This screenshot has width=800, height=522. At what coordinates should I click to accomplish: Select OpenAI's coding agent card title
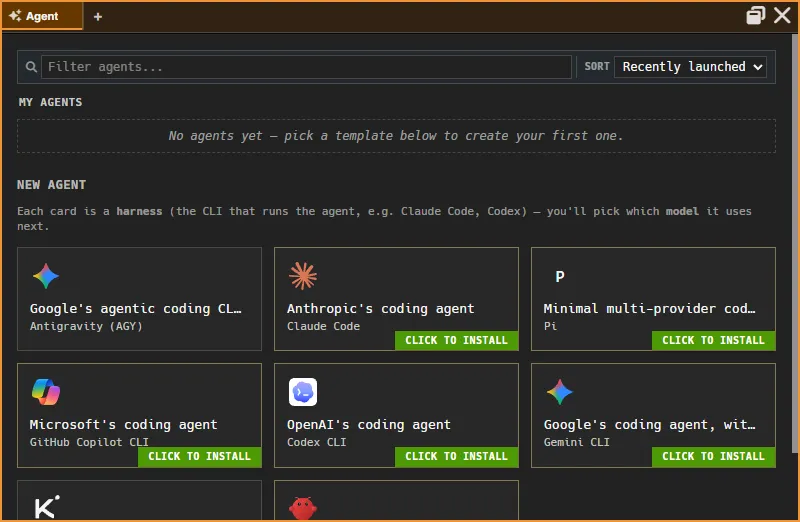(369, 425)
